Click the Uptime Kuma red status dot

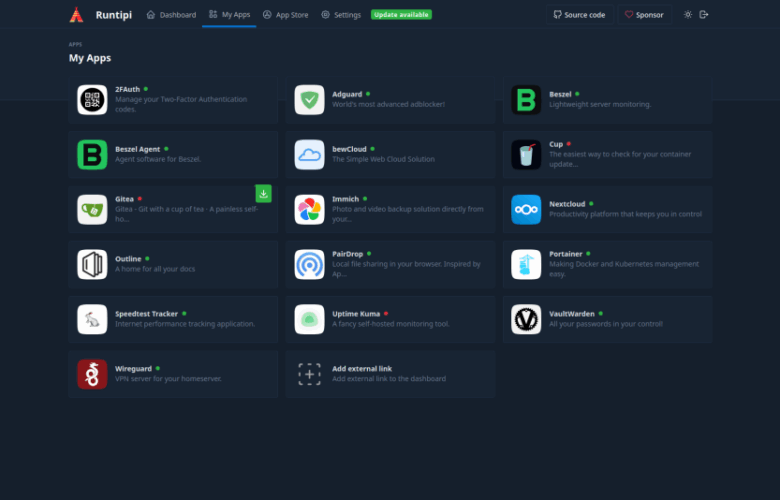tap(386, 313)
